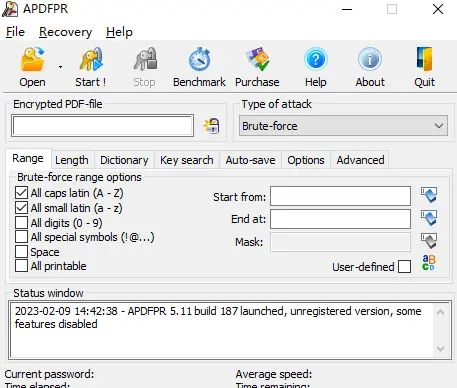Open the Purchase toolbar icon
Image resolution: width=457 pixels, height=388 pixels.
click(257, 59)
